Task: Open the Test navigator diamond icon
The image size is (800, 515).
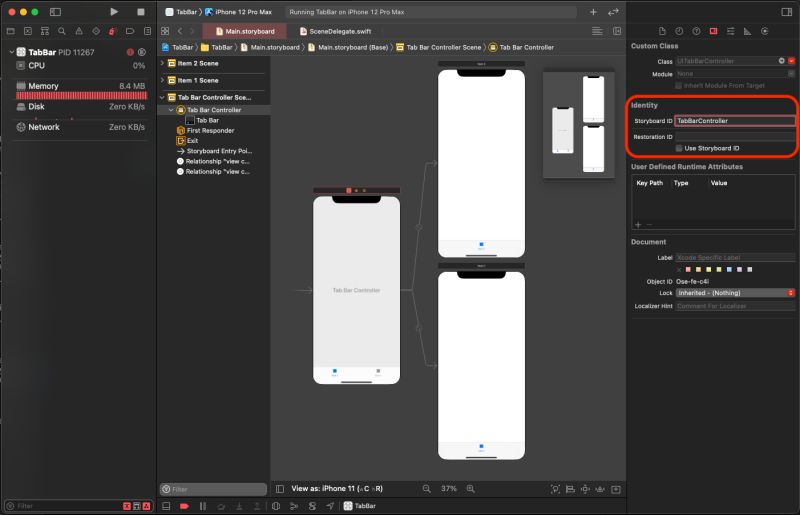Action: click(96, 31)
